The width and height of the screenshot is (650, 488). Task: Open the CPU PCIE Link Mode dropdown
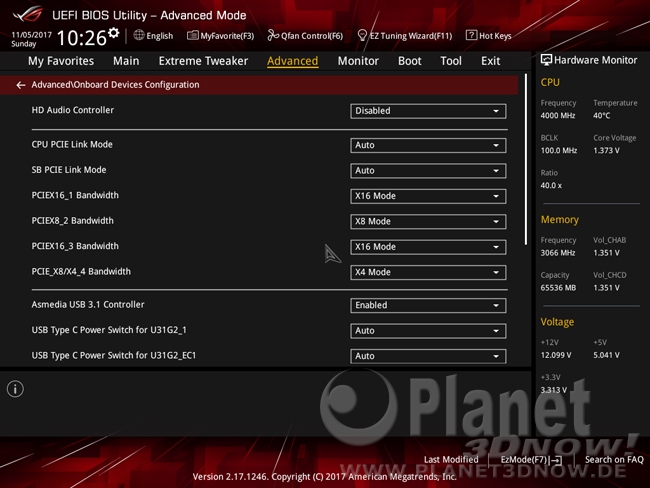pyautogui.click(x=428, y=146)
